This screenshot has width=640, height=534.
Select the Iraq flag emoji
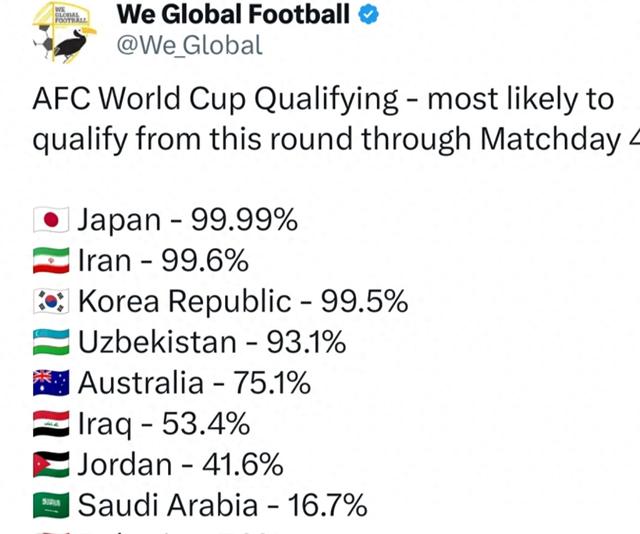pos(51,424)
